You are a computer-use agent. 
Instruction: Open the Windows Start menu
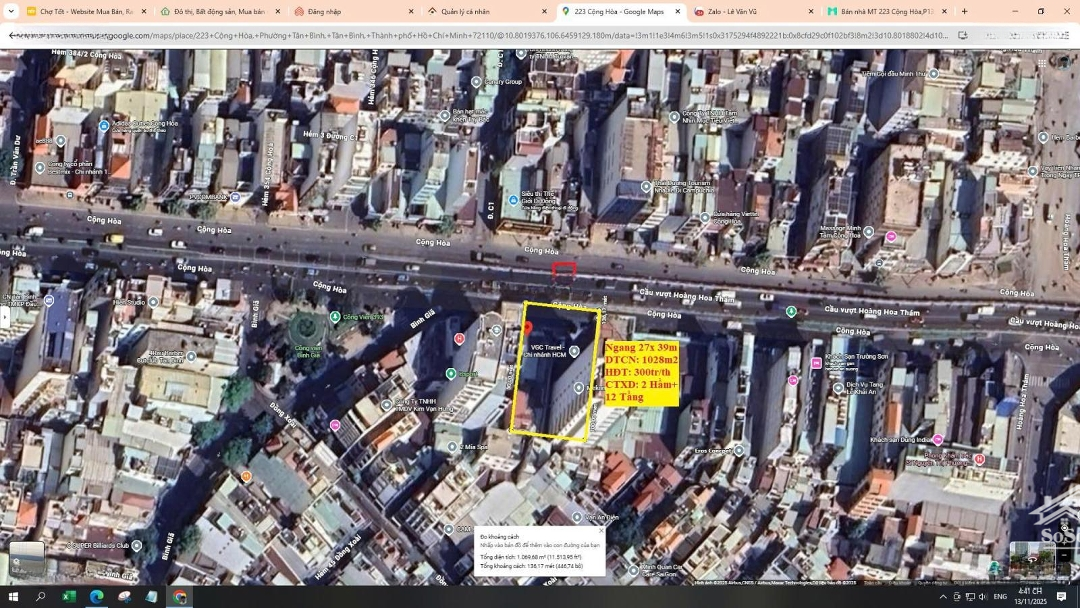pyautogui.click(x=13, y=597)
